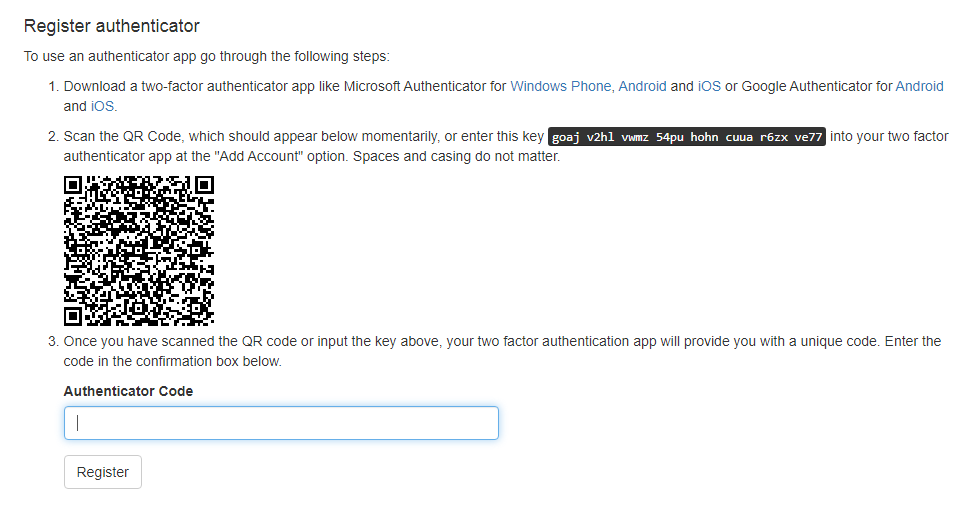The width and height of the screenshot is (980, 510).
Task: Click the QR code image
Action: point(139,252)
